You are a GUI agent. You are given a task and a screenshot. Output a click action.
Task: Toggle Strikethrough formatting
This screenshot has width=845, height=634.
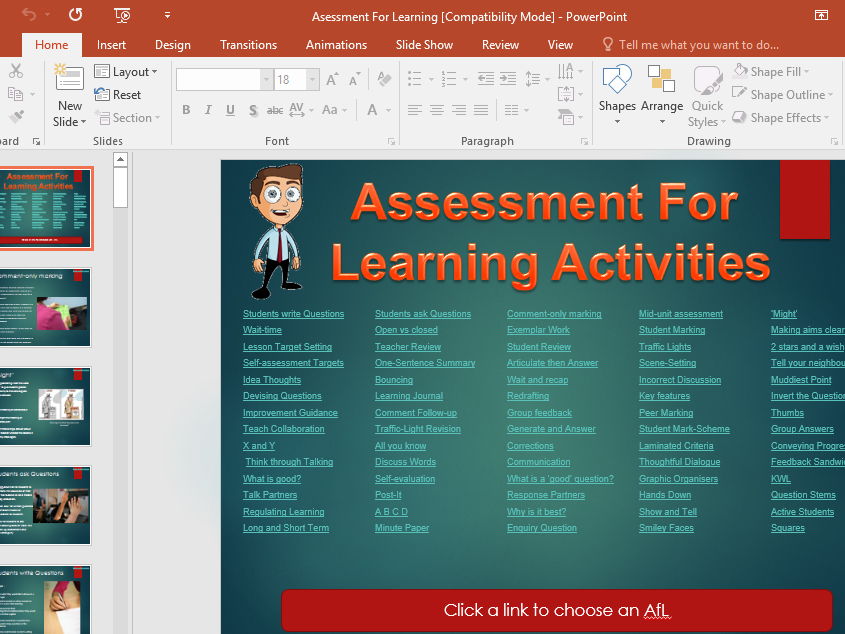click(x=275, y=111)
